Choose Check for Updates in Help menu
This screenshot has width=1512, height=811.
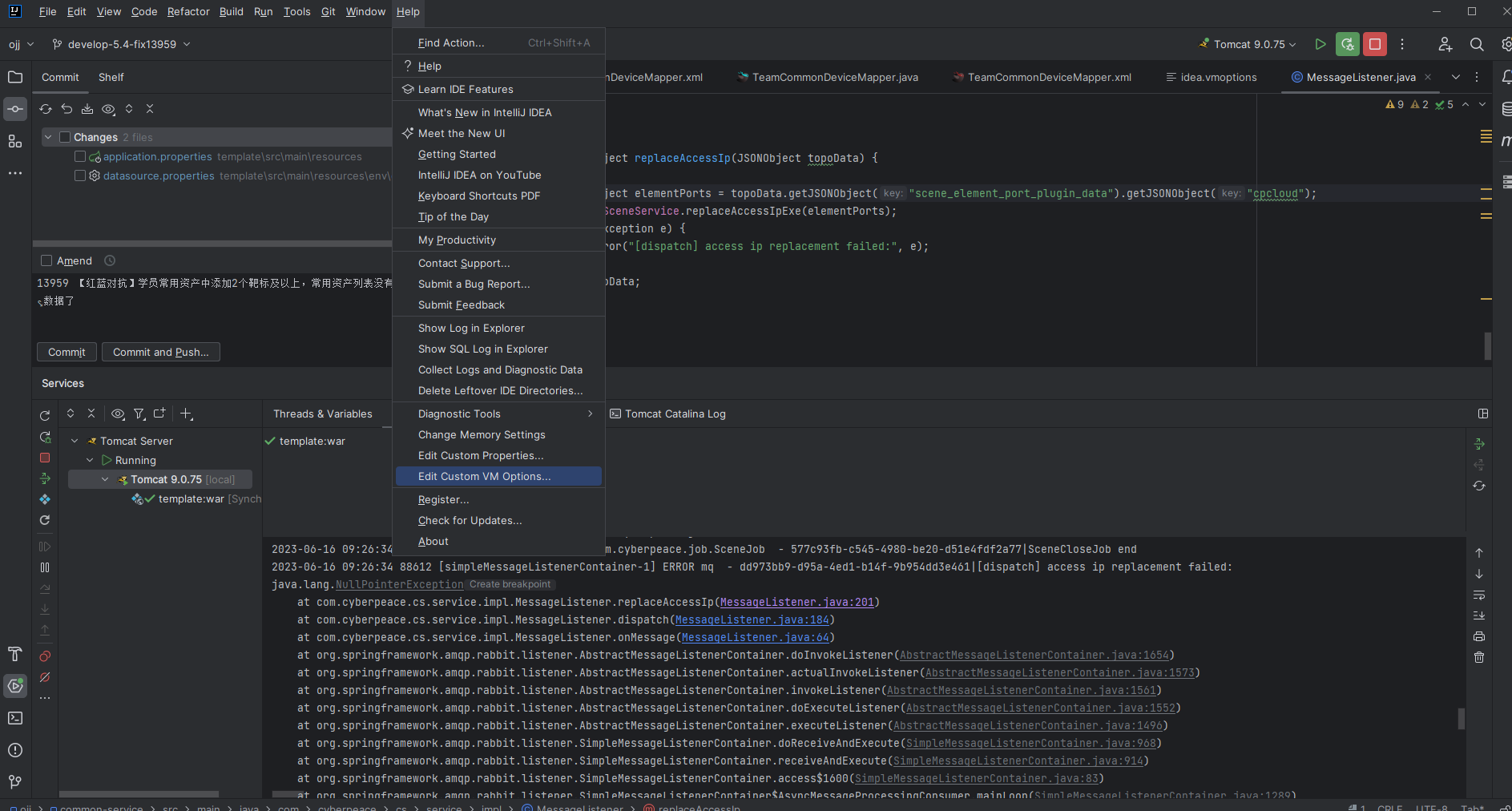click(498, 520)
